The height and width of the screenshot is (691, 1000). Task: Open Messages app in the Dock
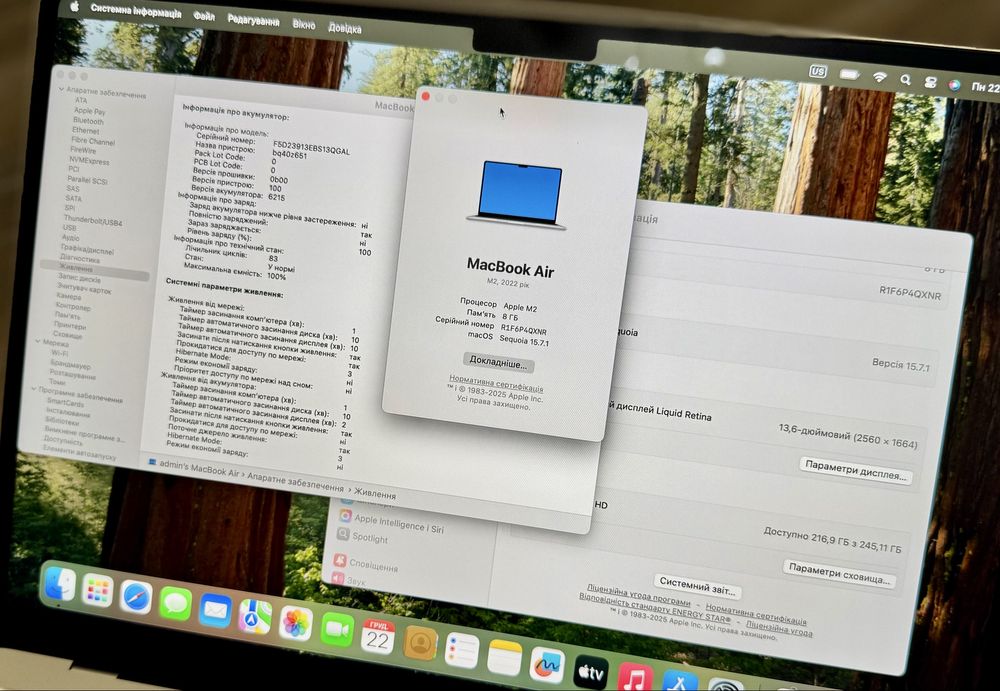tap(175, 604)
